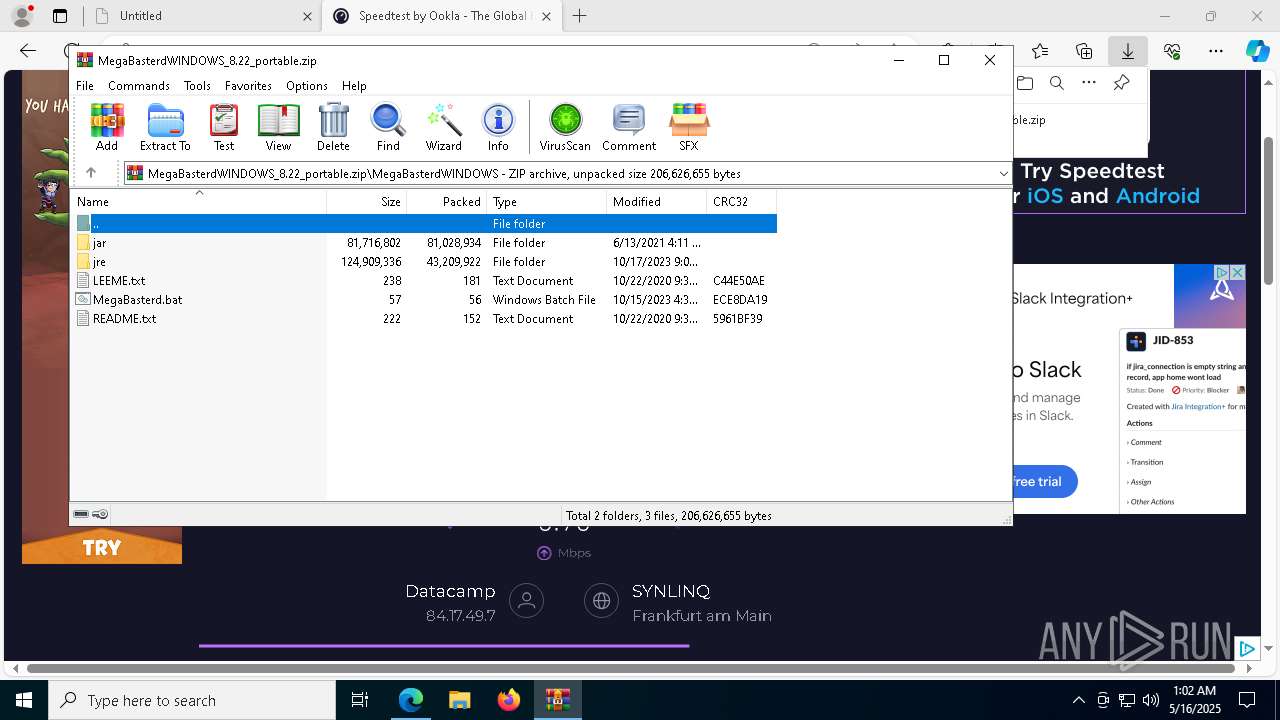Screen dimensions: 1280x720
Task: Go back in the Edge browser
Action: 28,51
